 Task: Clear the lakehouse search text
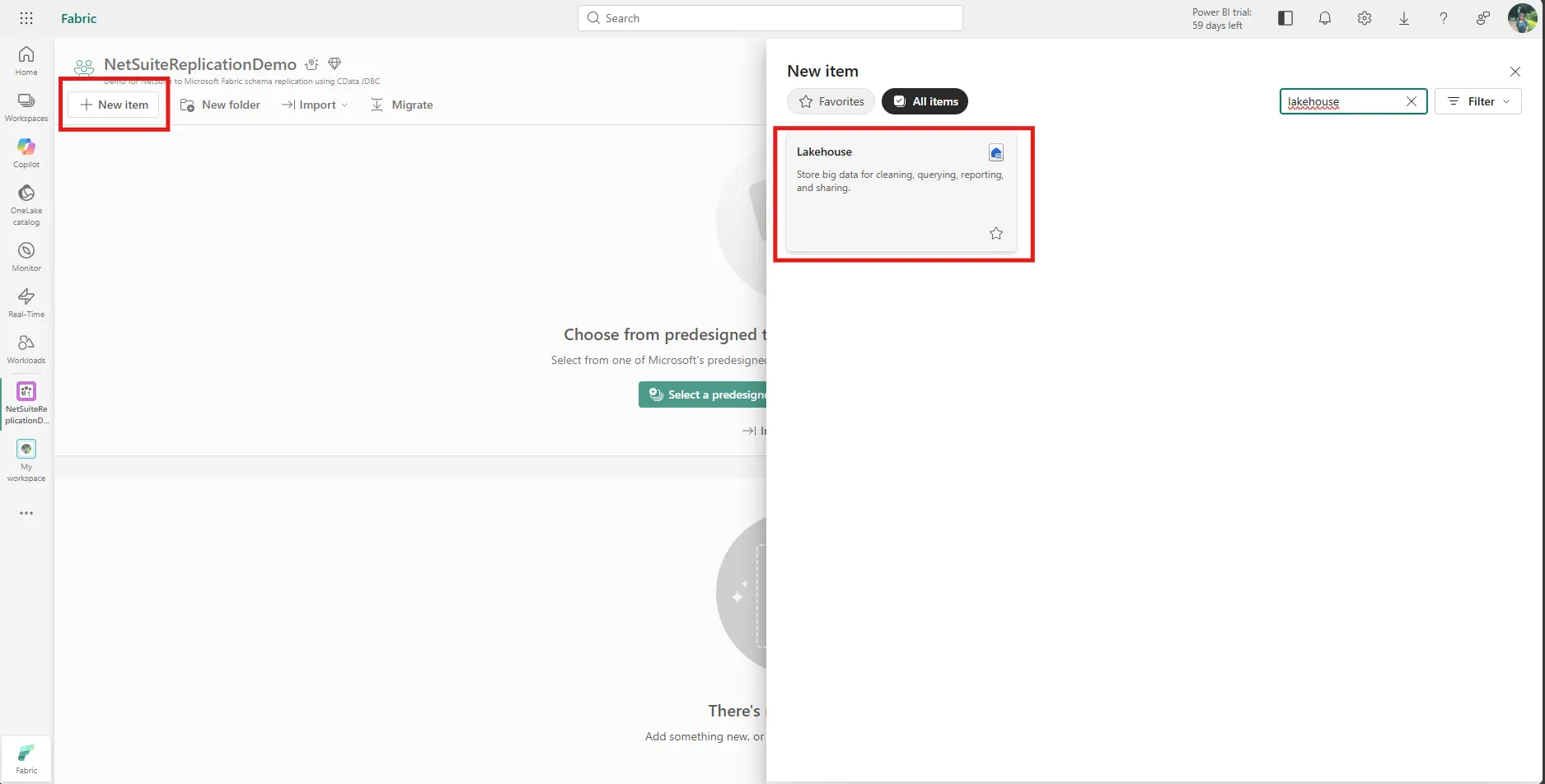point(1411,101)
